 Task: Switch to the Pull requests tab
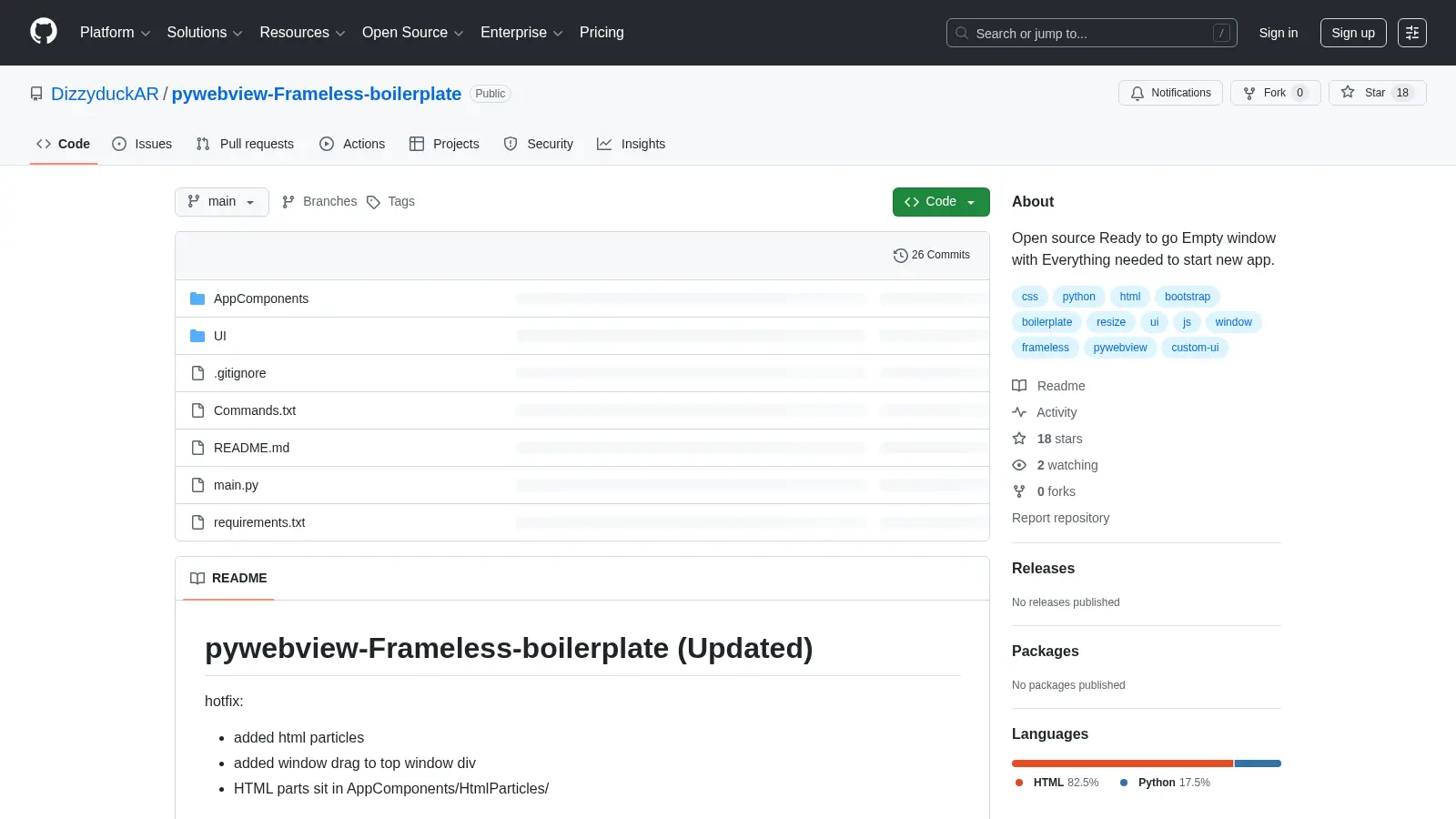[x=245, y=144]
